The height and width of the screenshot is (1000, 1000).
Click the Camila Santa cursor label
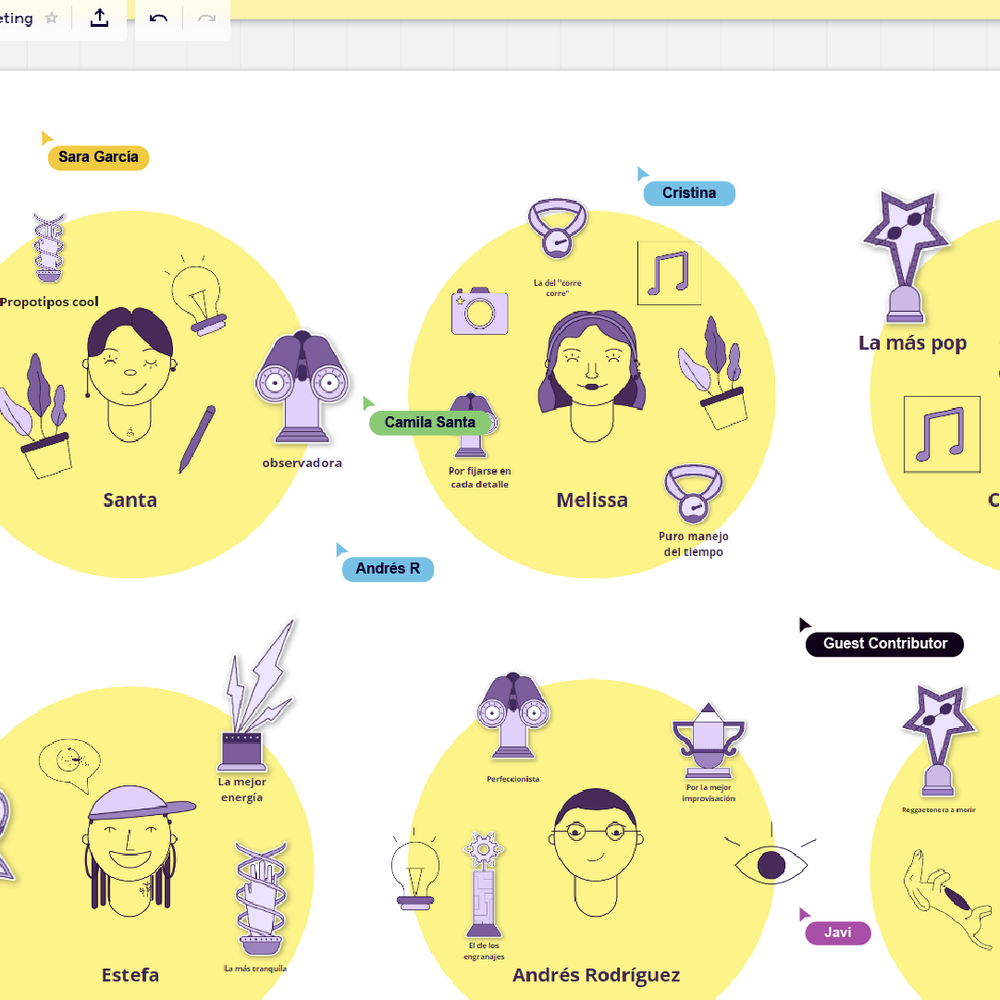(x=430, y=422)
